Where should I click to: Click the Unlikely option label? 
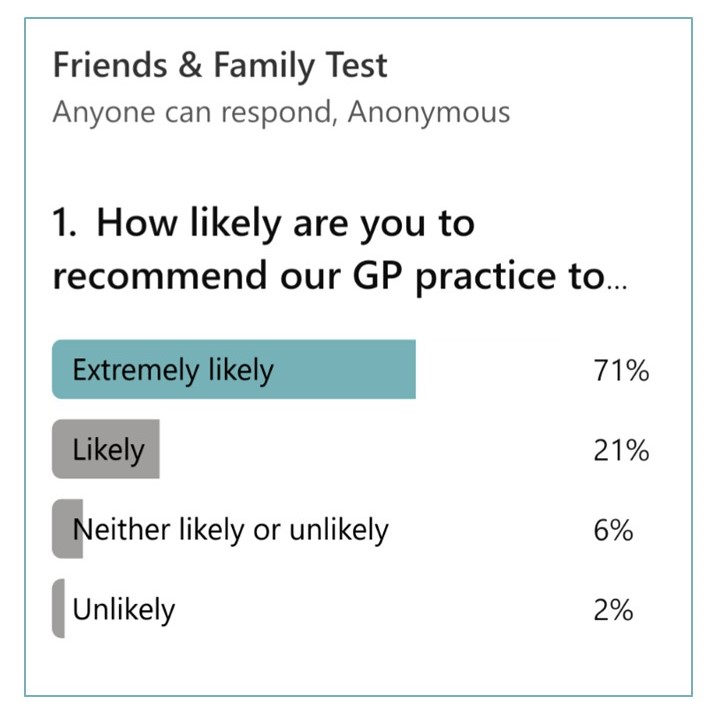[123, 610]
